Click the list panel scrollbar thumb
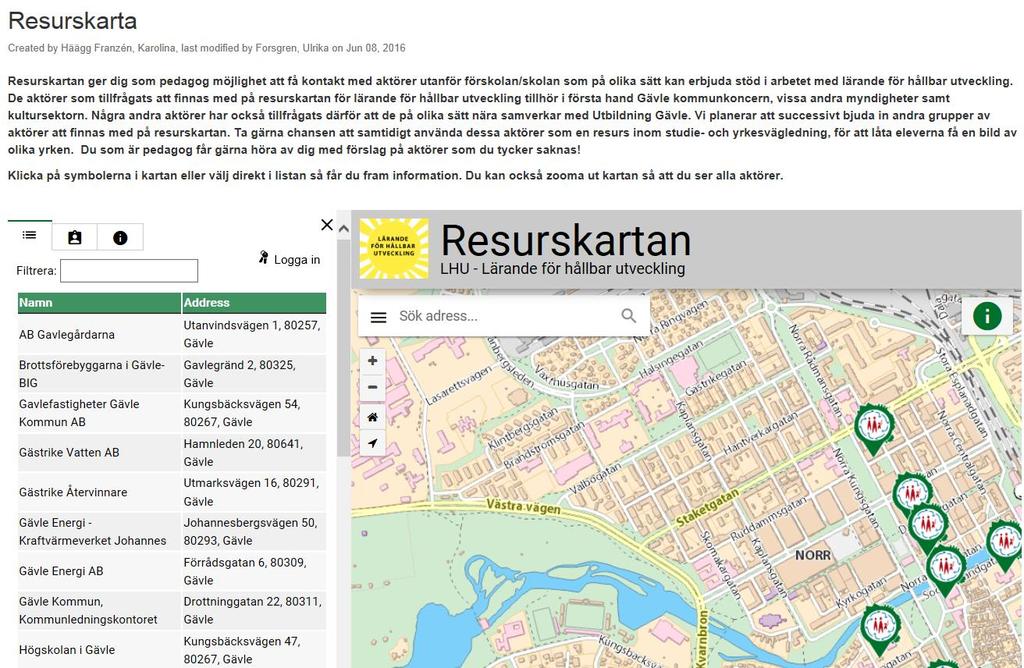This screenshot has height=668, width=1024. coord(344,347)
